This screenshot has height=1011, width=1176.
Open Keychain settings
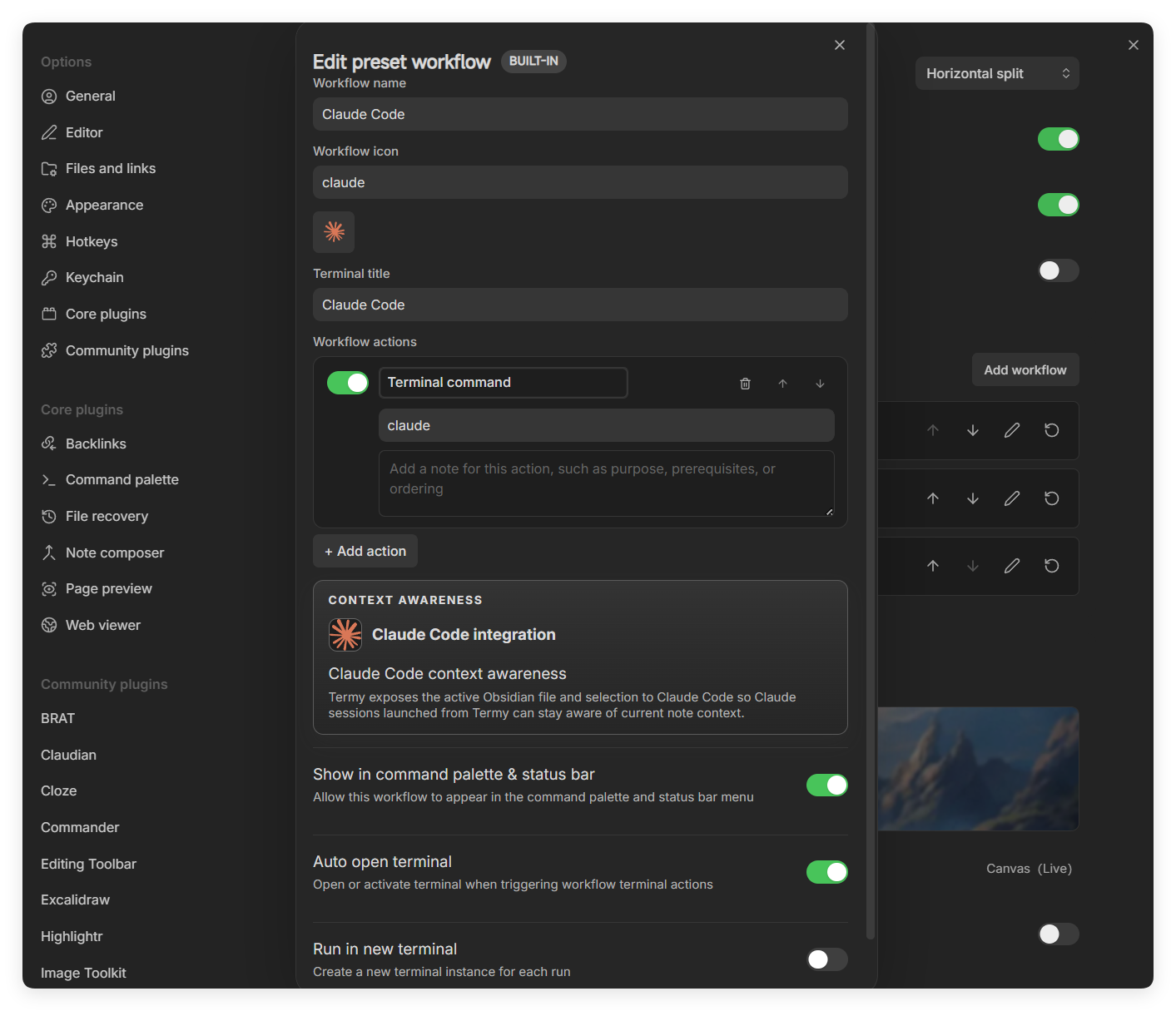(82, 278)
